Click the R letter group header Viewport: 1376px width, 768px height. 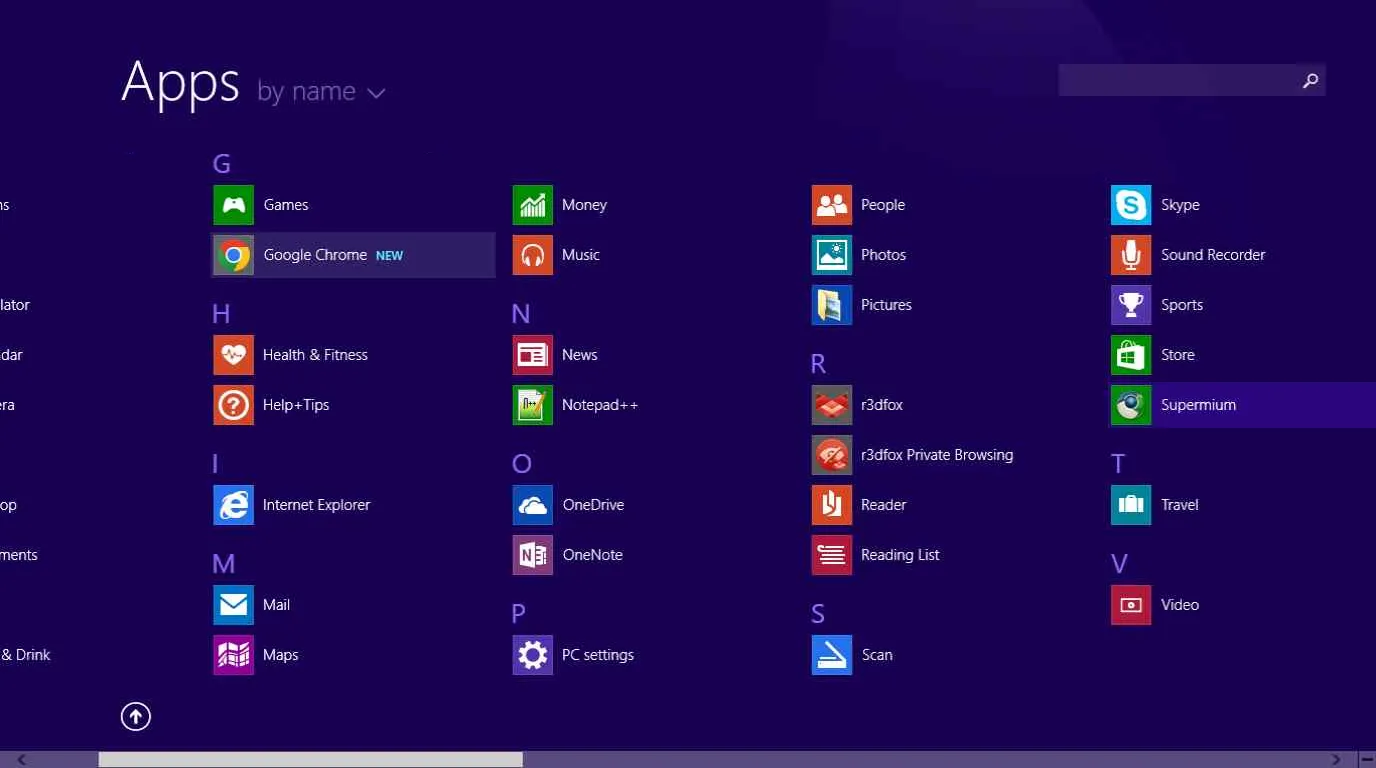(x=818, y=364)
